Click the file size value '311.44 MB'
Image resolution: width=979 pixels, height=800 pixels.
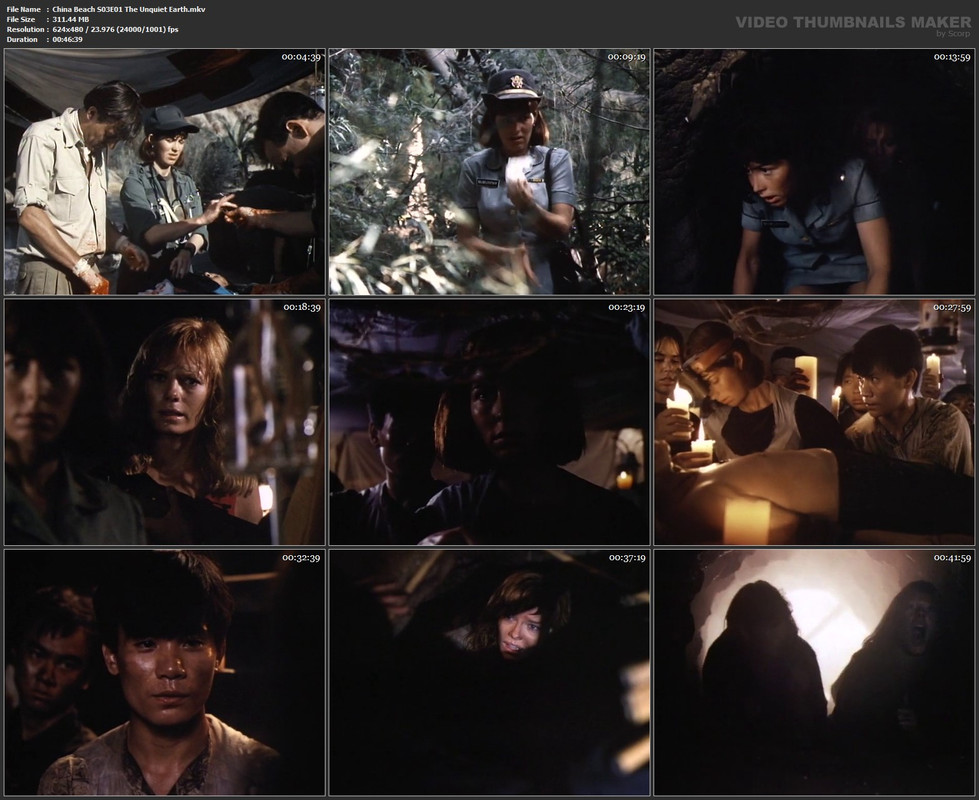[x=71, y=19]
